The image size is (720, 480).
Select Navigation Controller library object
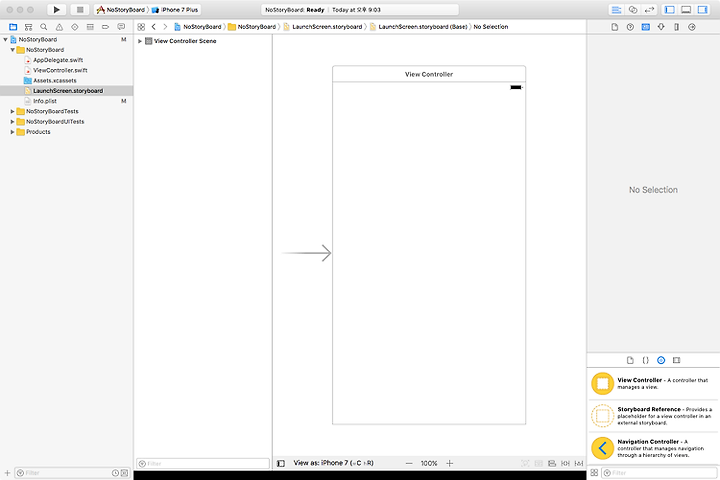(653, 448)
